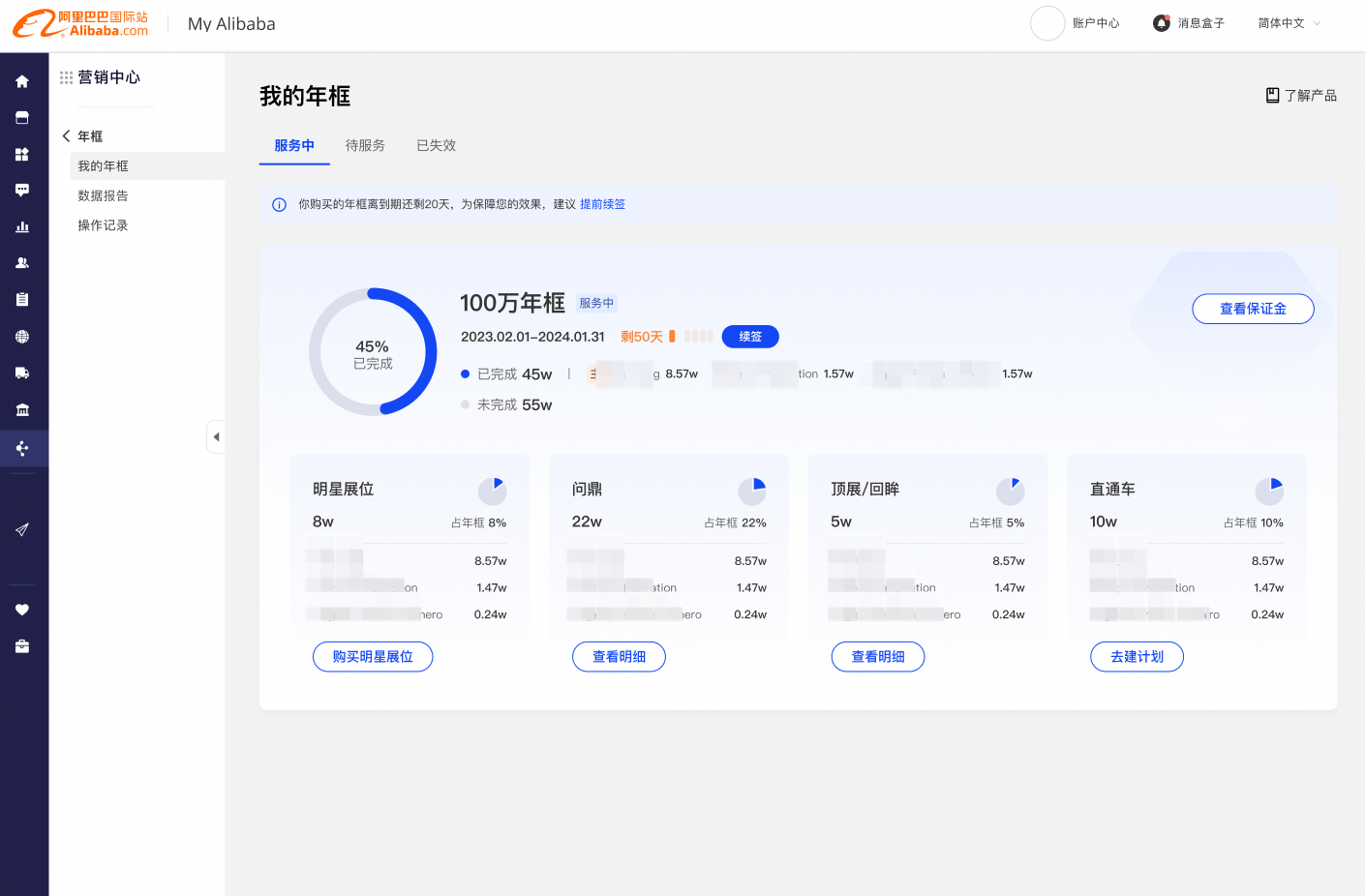This screenshot has height=896, width=1365.
Task: Open the bank finance icon
Action: pyautogui.click(x=22, y=409)
